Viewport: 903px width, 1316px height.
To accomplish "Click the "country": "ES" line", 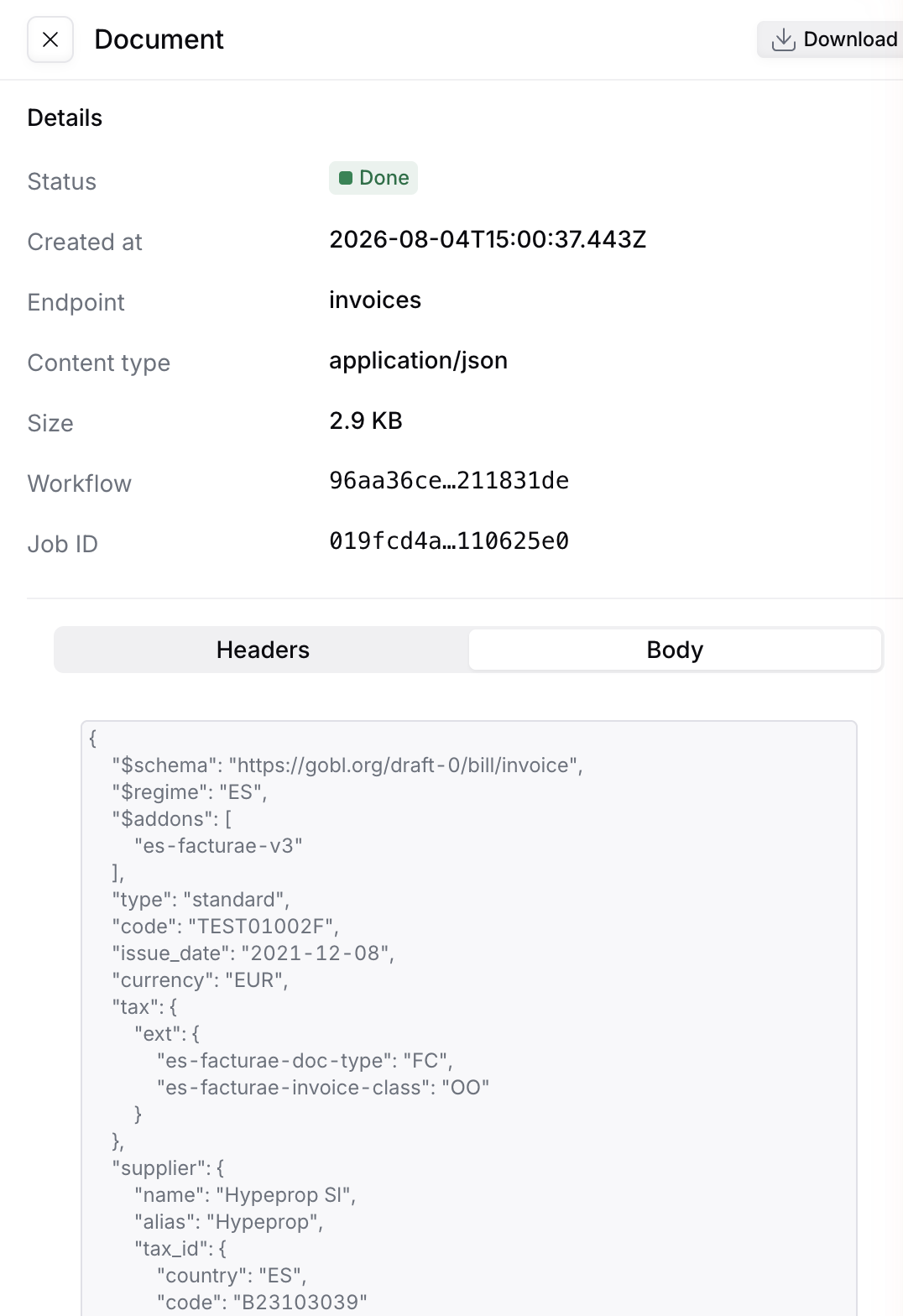I will click(232, 1276).
